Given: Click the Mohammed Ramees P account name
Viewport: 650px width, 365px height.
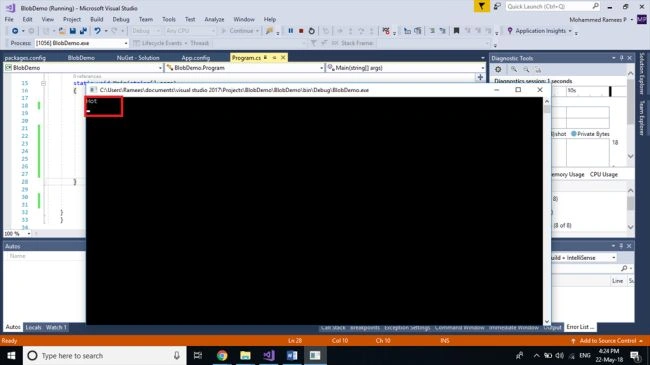Looking at the screenshot, I should point(598,19).
